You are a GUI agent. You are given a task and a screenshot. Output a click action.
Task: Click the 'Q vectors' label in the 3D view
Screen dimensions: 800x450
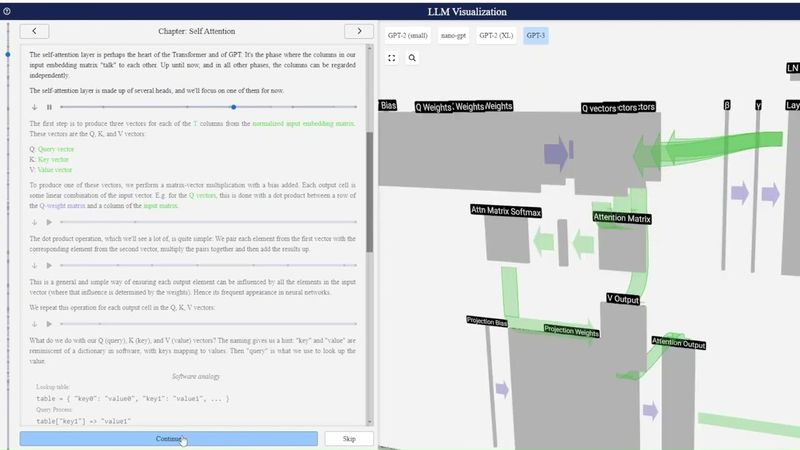click(599, 108)
